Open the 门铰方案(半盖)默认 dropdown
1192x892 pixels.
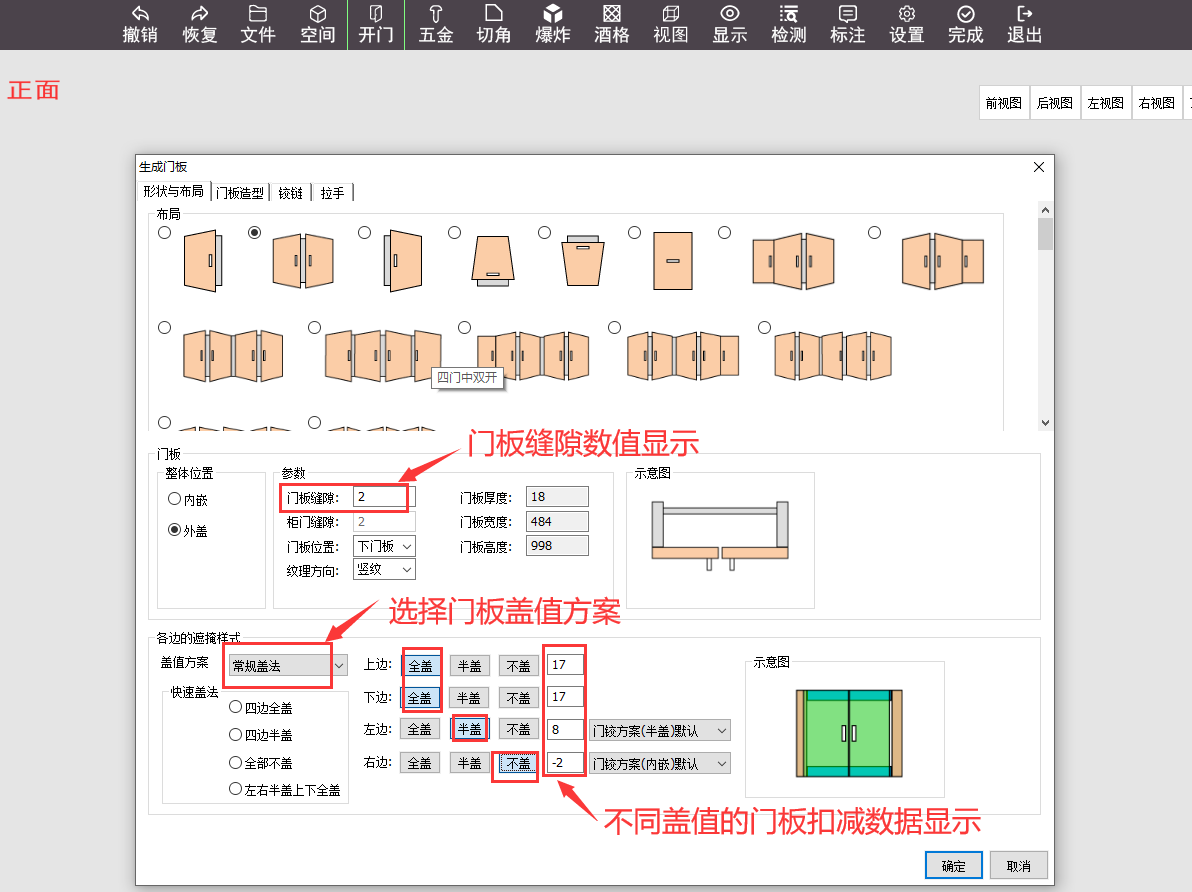click(660, 731)
